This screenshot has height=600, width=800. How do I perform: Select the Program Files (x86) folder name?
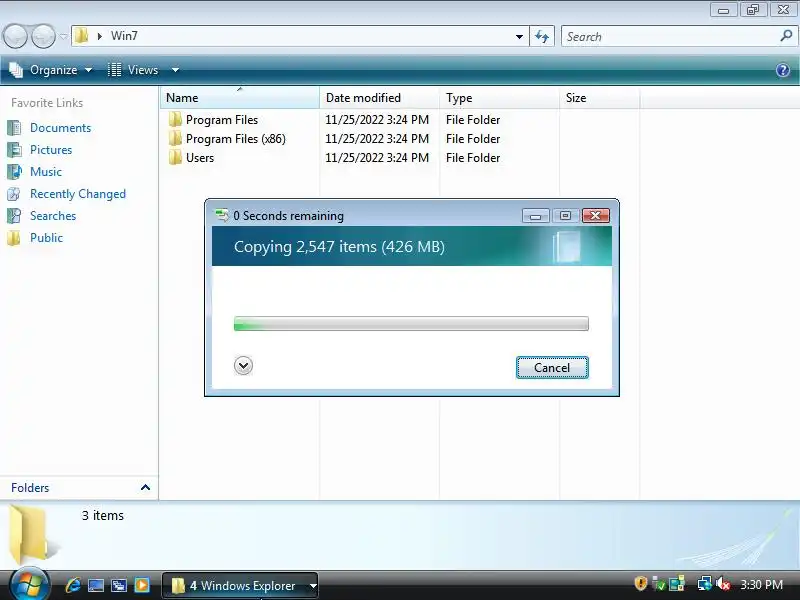tap(236, 139)
